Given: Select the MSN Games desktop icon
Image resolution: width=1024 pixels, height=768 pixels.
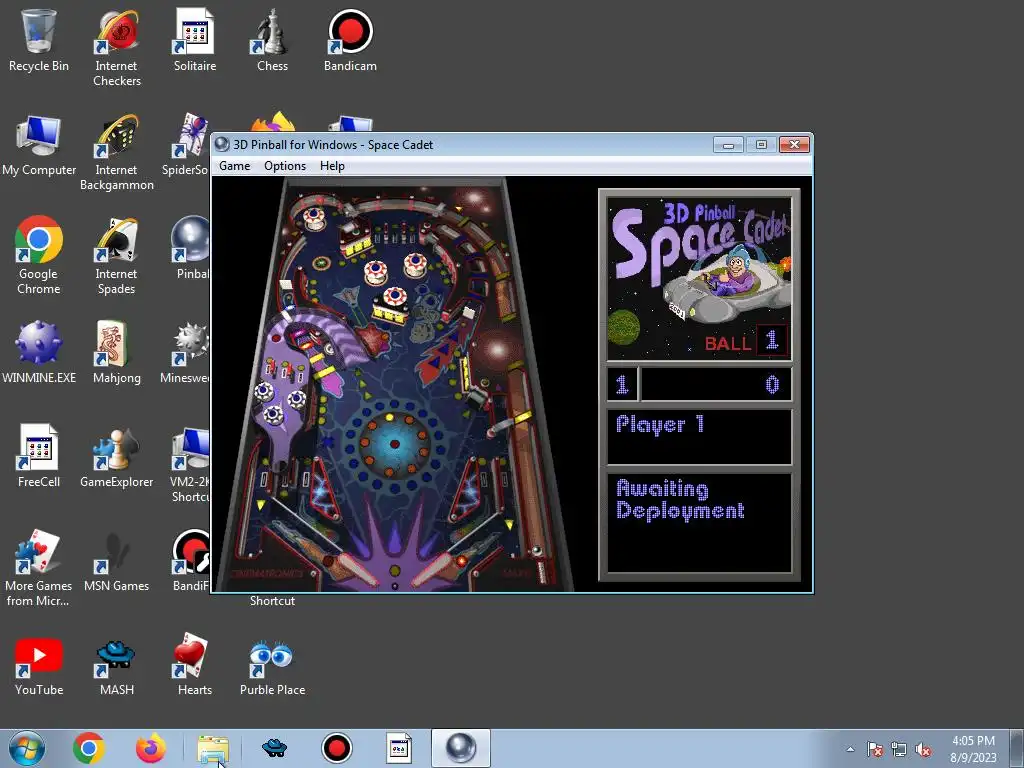Looking at the screenshot, I should (117, 560).
